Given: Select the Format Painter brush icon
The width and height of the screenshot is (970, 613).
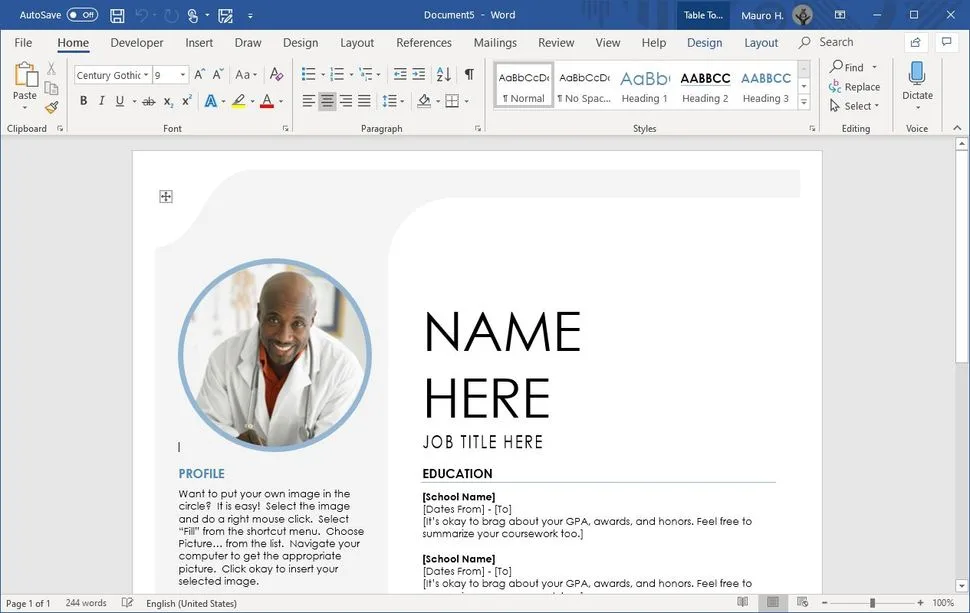Looking at the screenshot, I should (x=52, y=108).
